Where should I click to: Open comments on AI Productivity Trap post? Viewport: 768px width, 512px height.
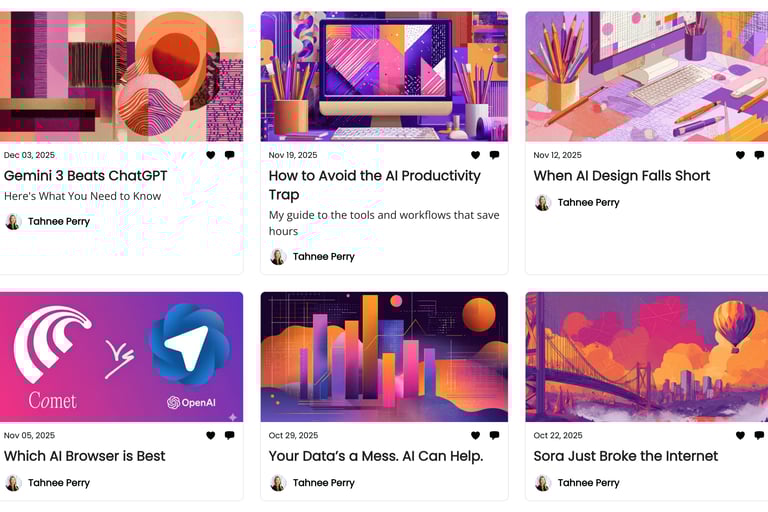point(494,155)
